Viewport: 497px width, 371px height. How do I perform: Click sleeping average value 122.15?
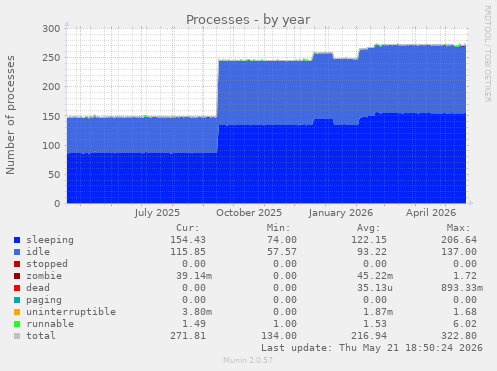(369, 240)
